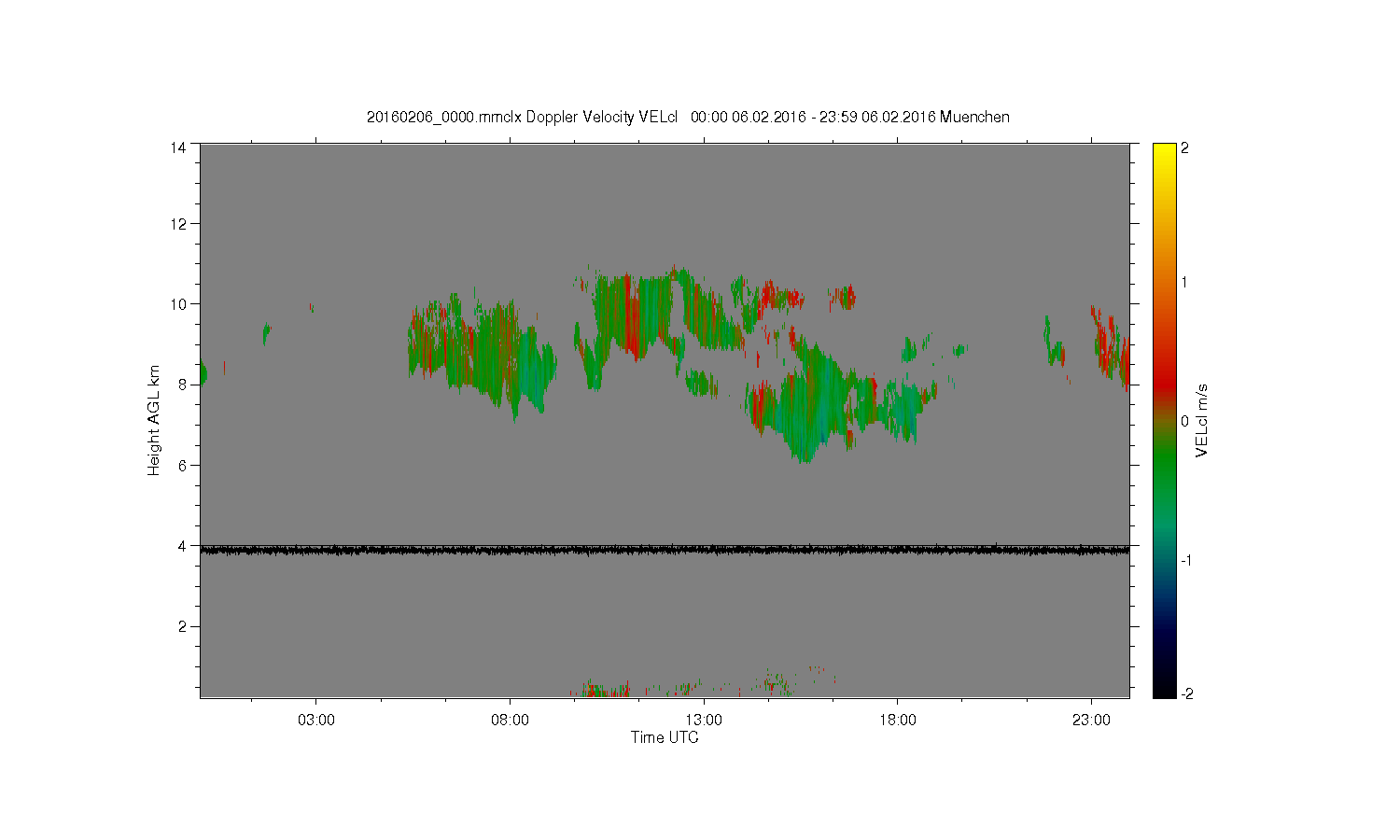Click the black noisy line at 4 km
The width and height of the screenshot is (1400, 840).
click(x=665, y=551)
